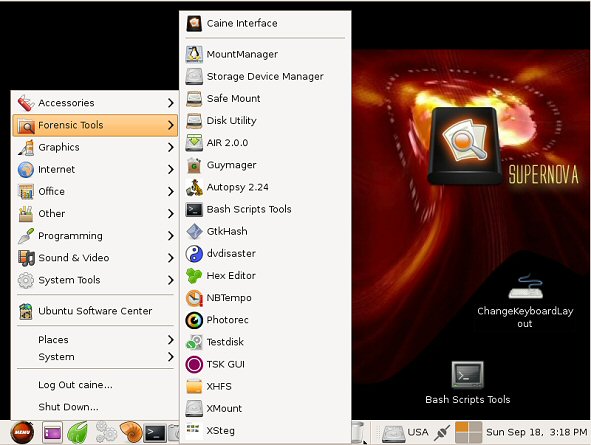Click the Photorec eye icon
Viewport: 591px width, 445px height.
tap(194, 320)
